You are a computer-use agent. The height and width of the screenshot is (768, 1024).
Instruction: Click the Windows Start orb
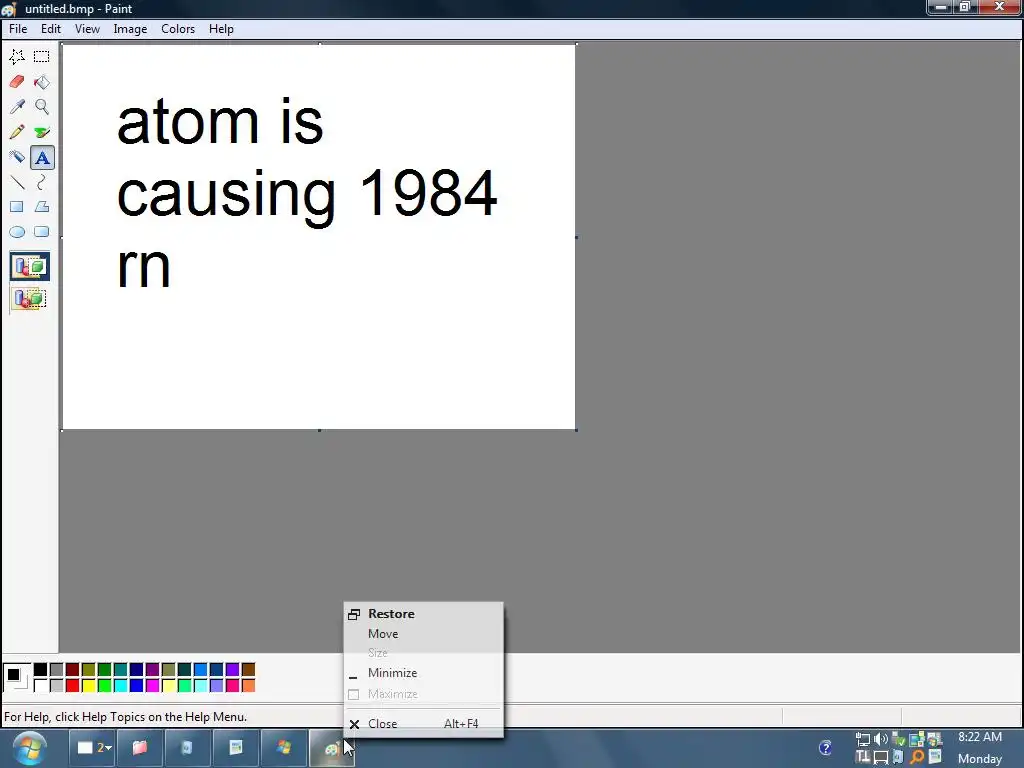pyautogui.click(x=29, y=748)
